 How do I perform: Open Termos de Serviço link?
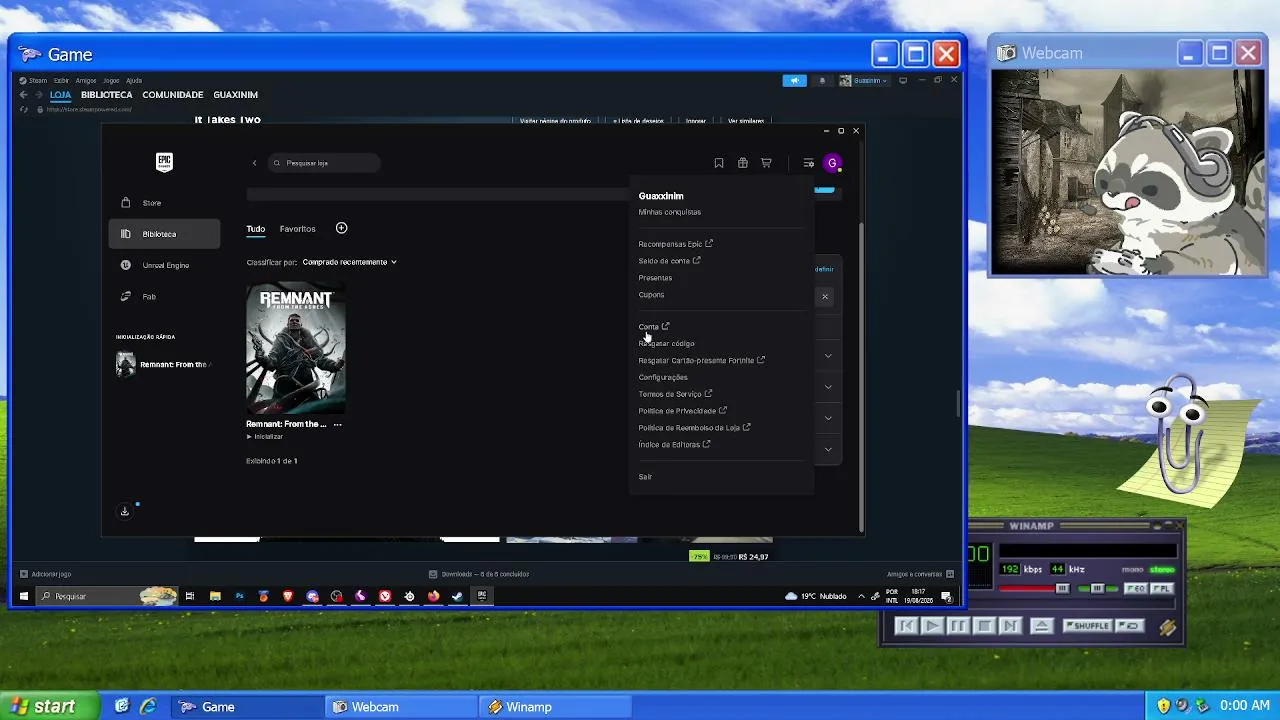coord(676,394)
